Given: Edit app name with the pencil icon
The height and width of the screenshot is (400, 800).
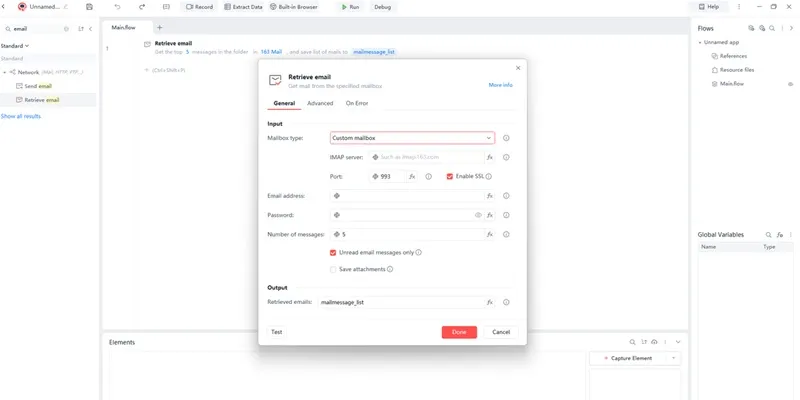Looking at the screenshot, I should click(x=65, y=7).
